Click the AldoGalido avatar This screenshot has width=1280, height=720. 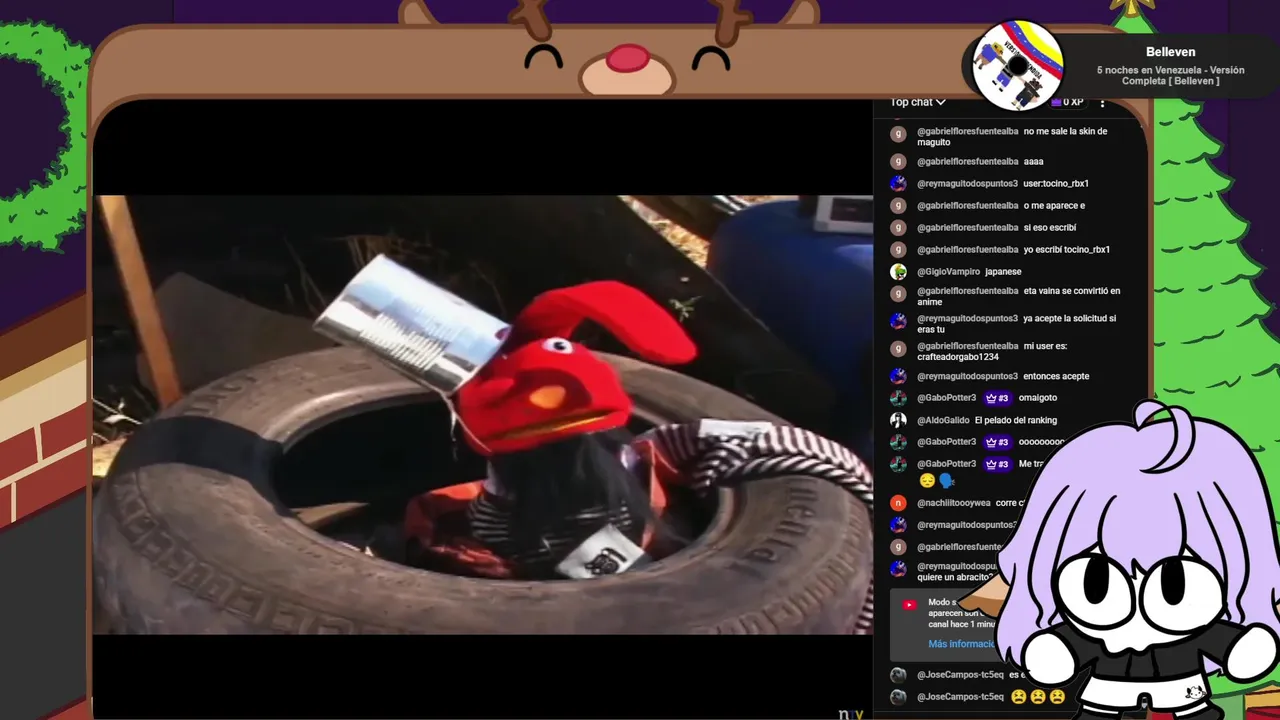(898, 420)
